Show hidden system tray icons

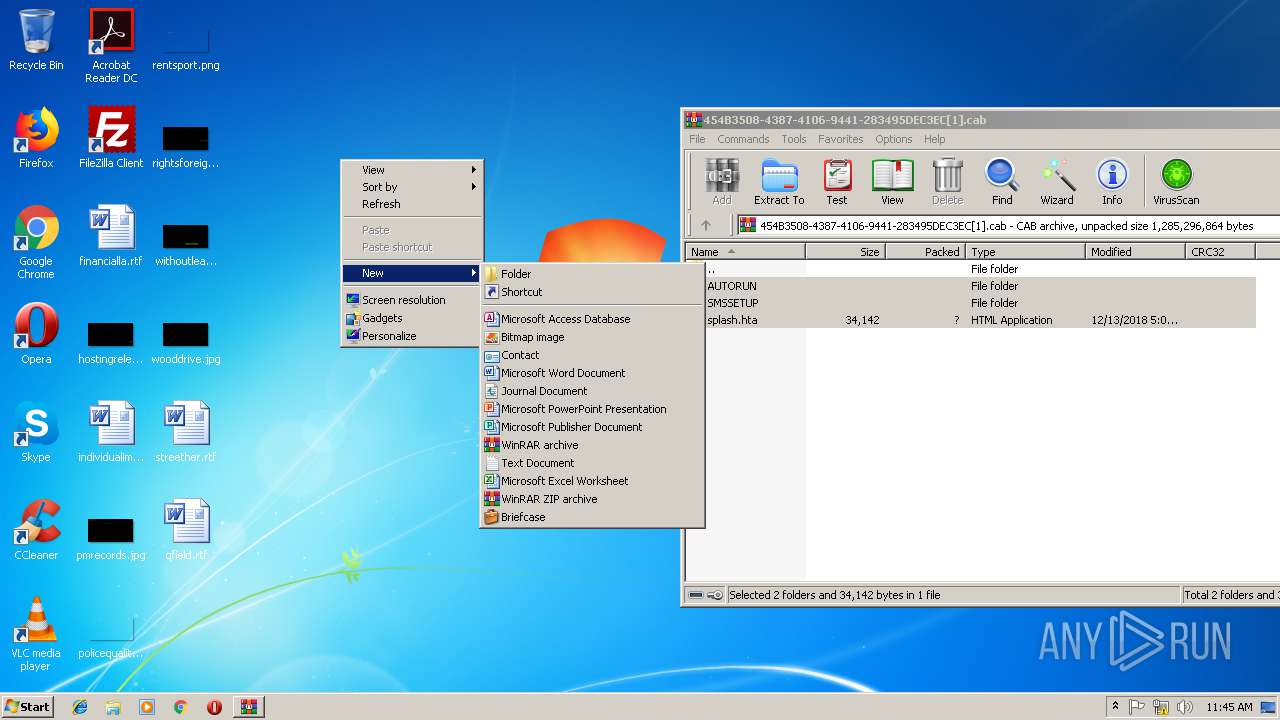coord(1115,707)
